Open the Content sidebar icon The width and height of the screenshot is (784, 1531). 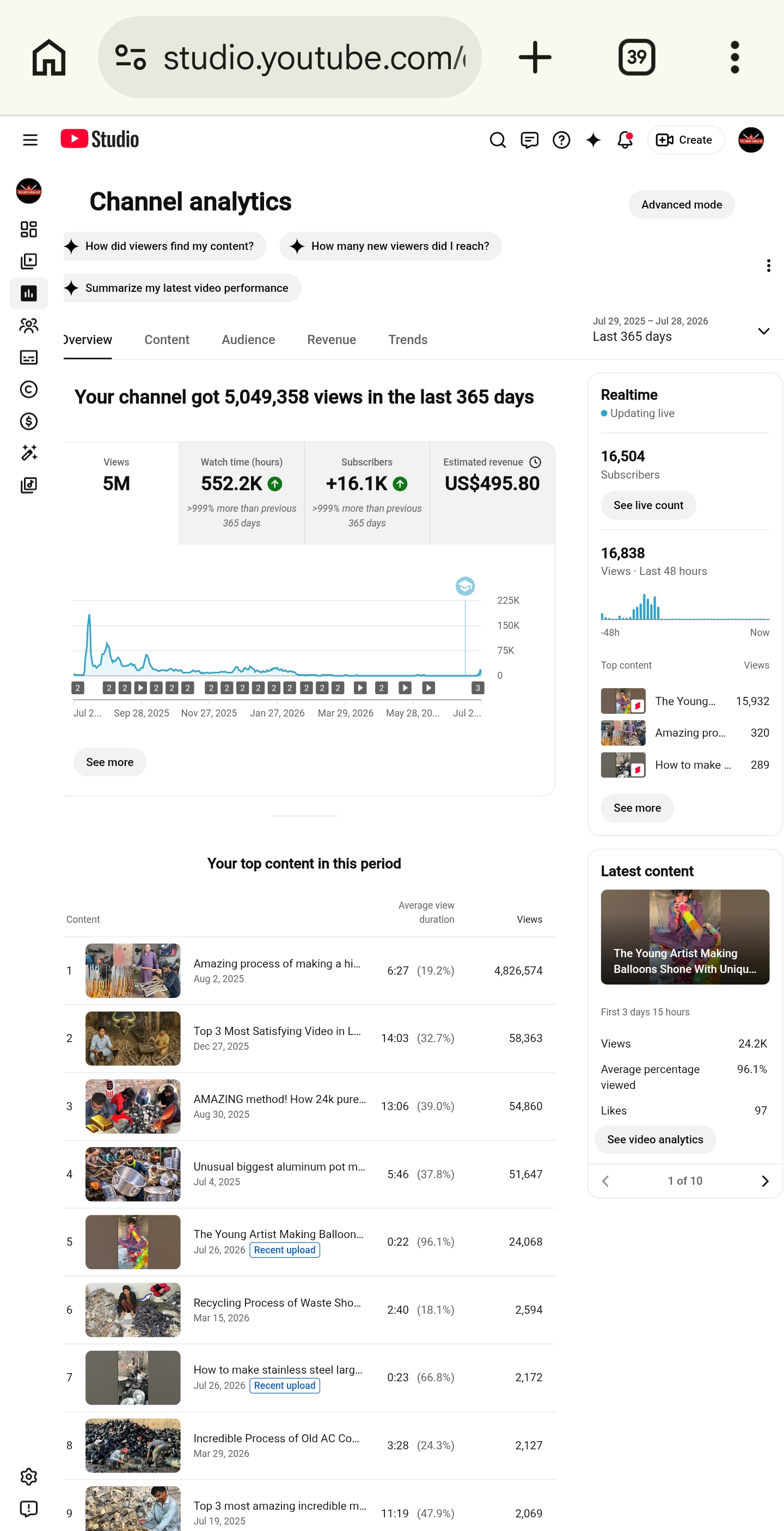tap(28, 261)
